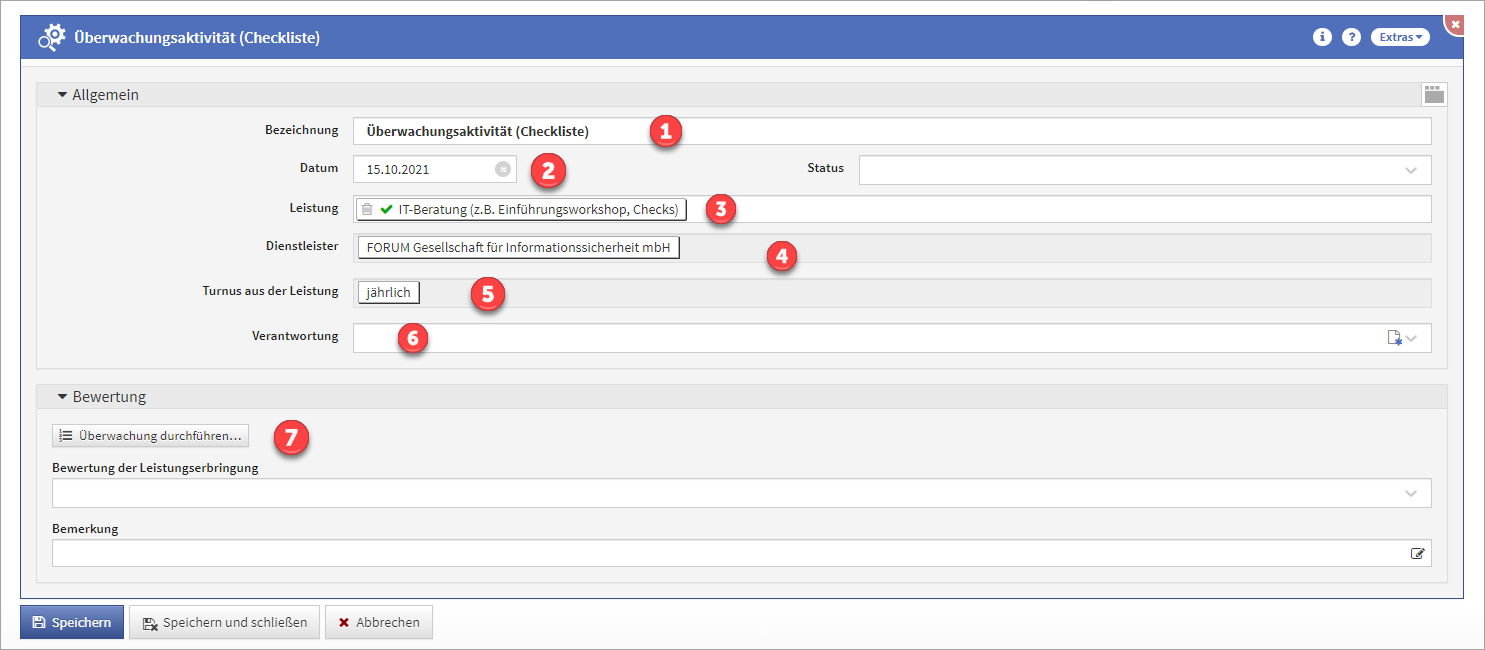Collapse the Bewertung section
The height and width of the screenshot is (650, 1485).
[62, 397]
